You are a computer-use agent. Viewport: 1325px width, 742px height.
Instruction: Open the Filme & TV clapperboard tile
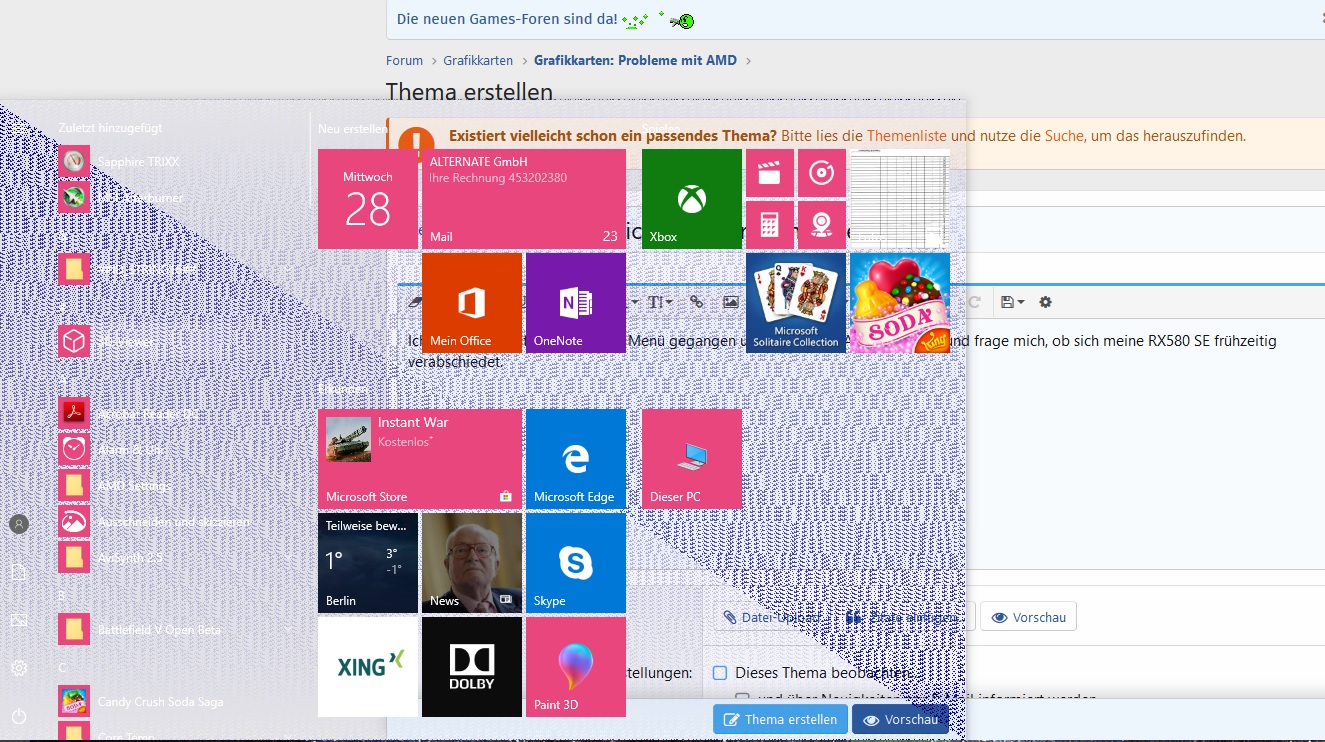[x=770, y=173]
